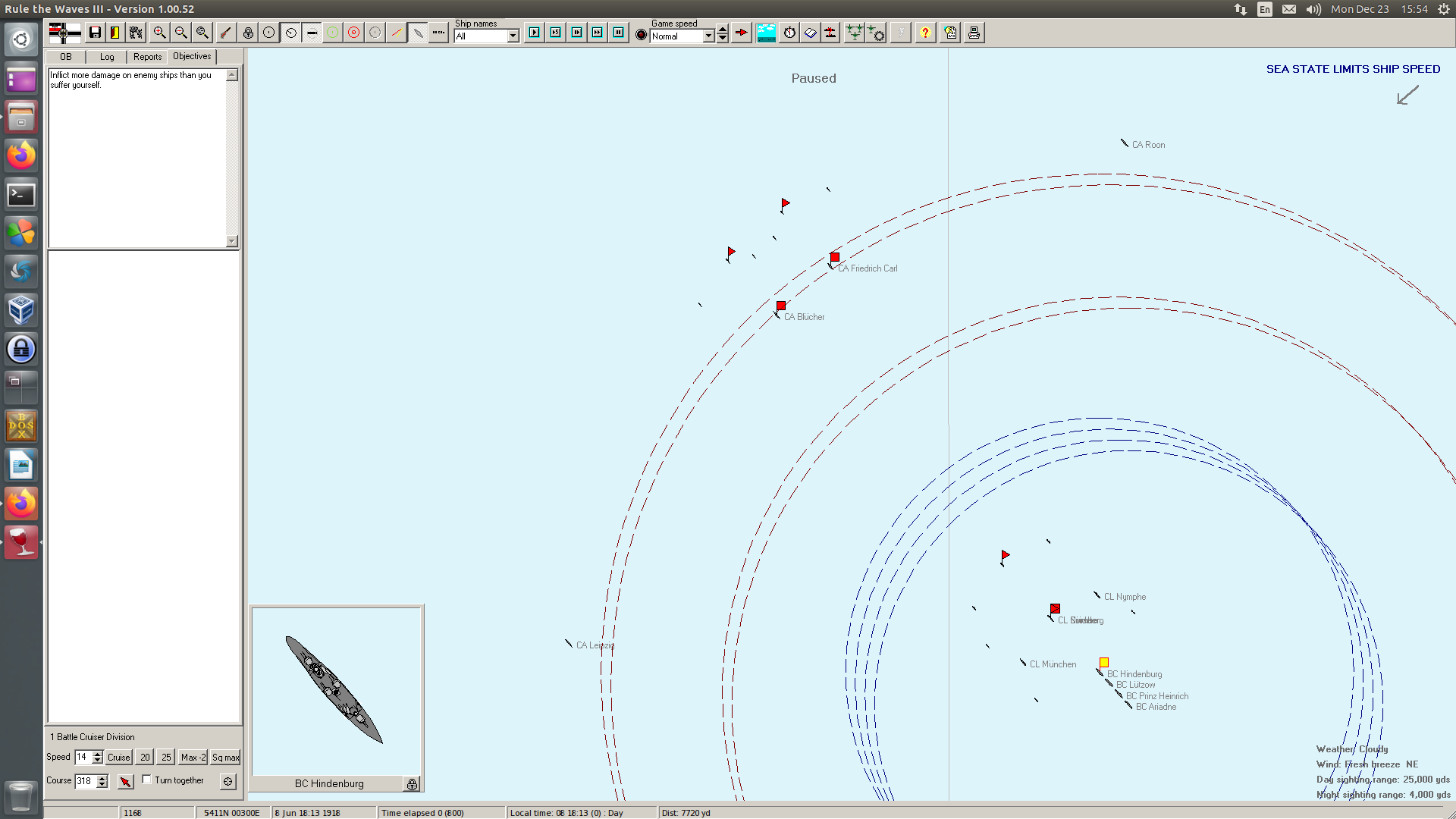
Task: Click the zoom in magnifier icon
Action: (159, 33)
